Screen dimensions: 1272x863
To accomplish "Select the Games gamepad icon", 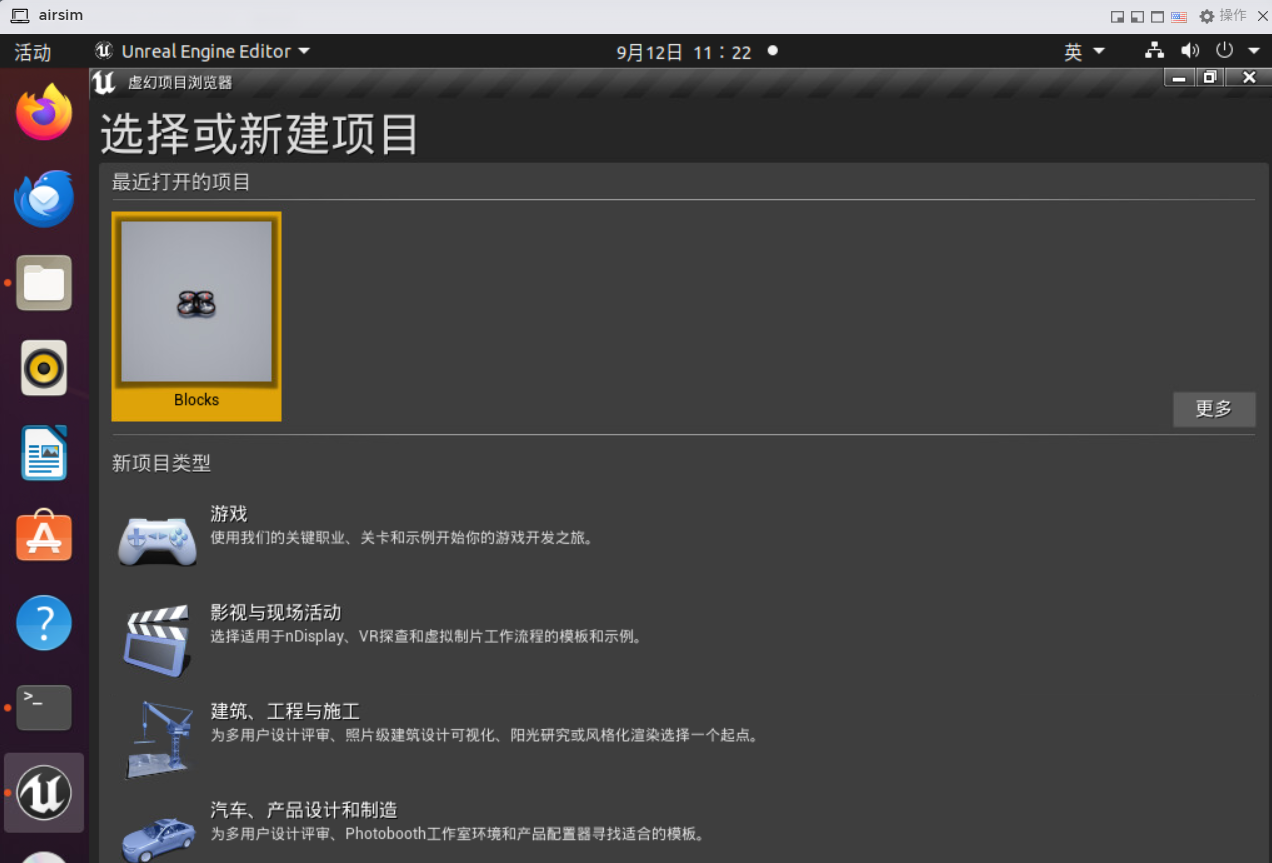I will (157, 540).
